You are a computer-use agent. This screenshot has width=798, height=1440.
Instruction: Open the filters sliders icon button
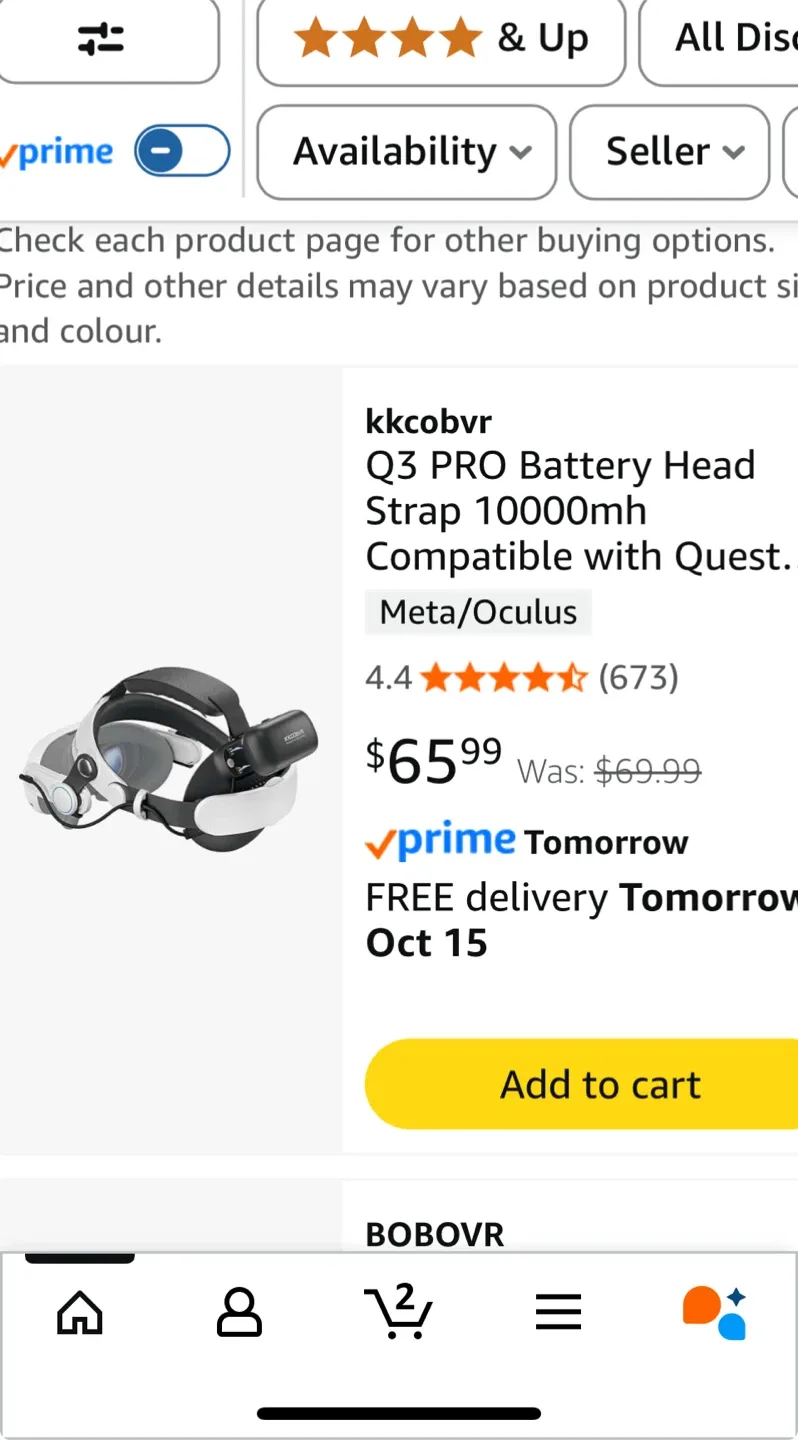click(100, 40)
